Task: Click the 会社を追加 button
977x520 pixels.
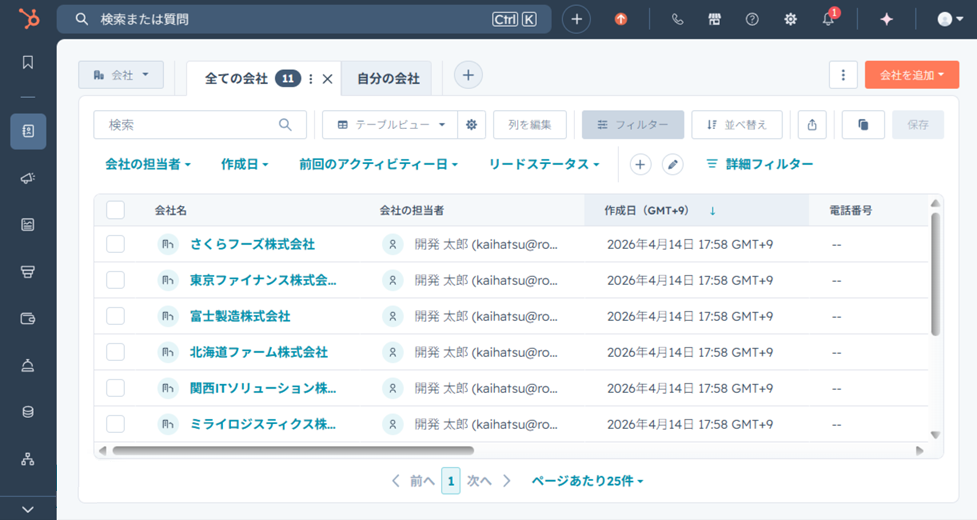Action: tap(911, 75)
